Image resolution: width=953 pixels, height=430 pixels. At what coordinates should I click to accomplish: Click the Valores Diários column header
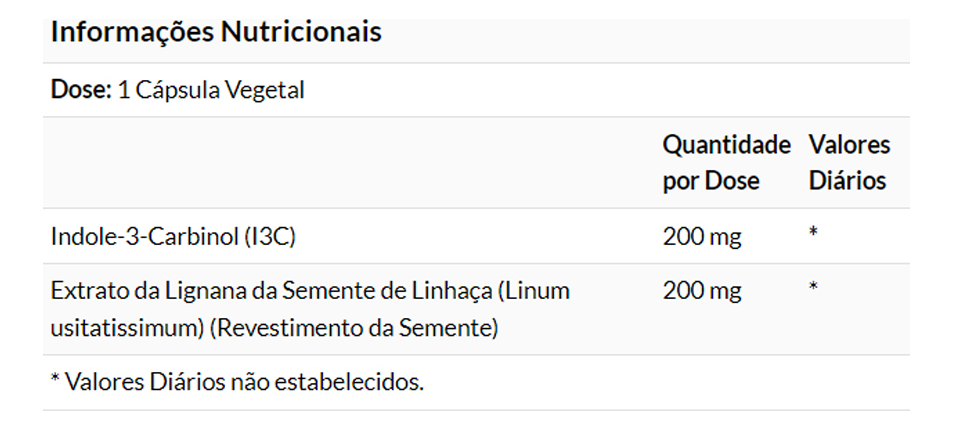[x=848, y=163]
